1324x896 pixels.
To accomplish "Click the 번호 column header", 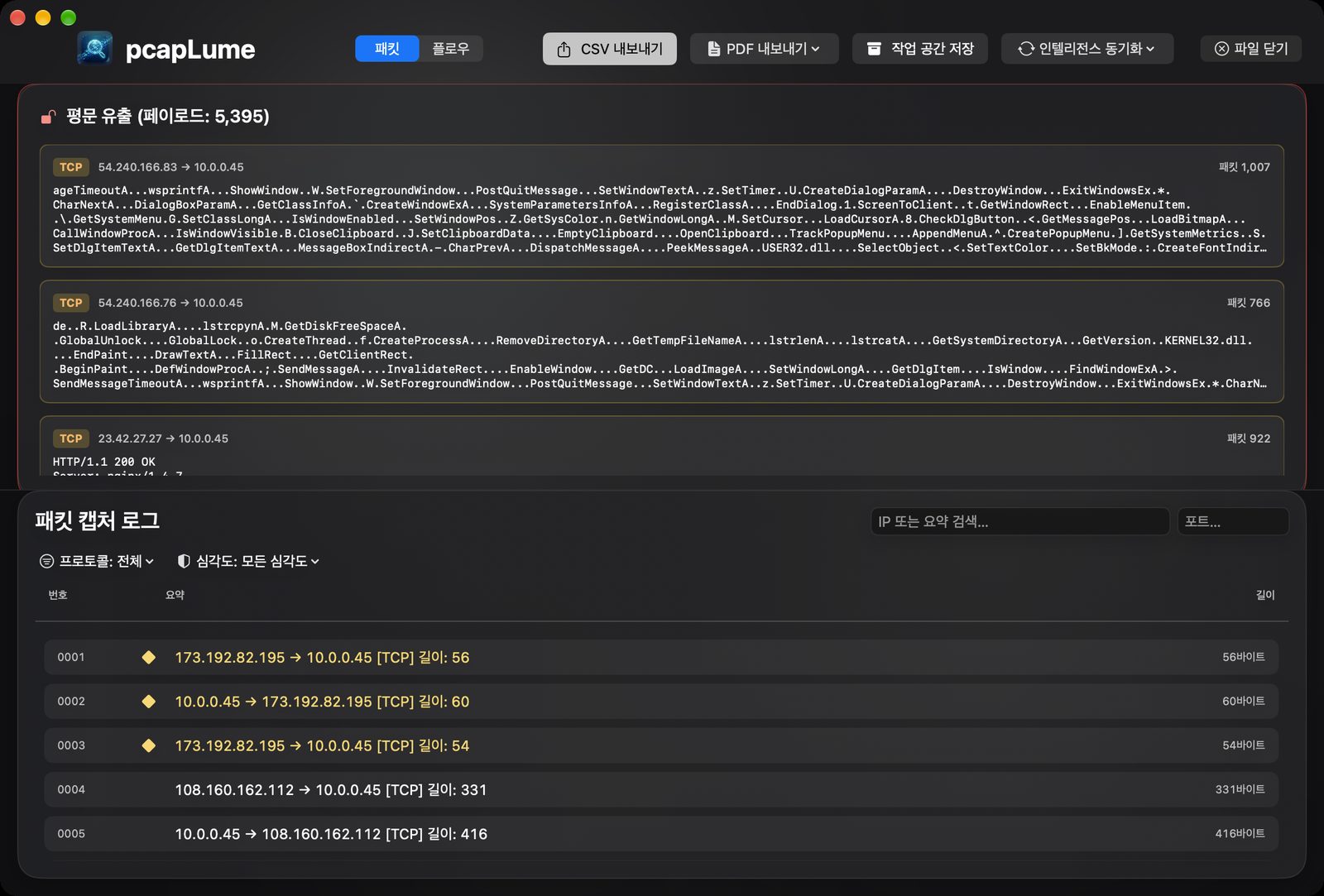I will point(58,595).
